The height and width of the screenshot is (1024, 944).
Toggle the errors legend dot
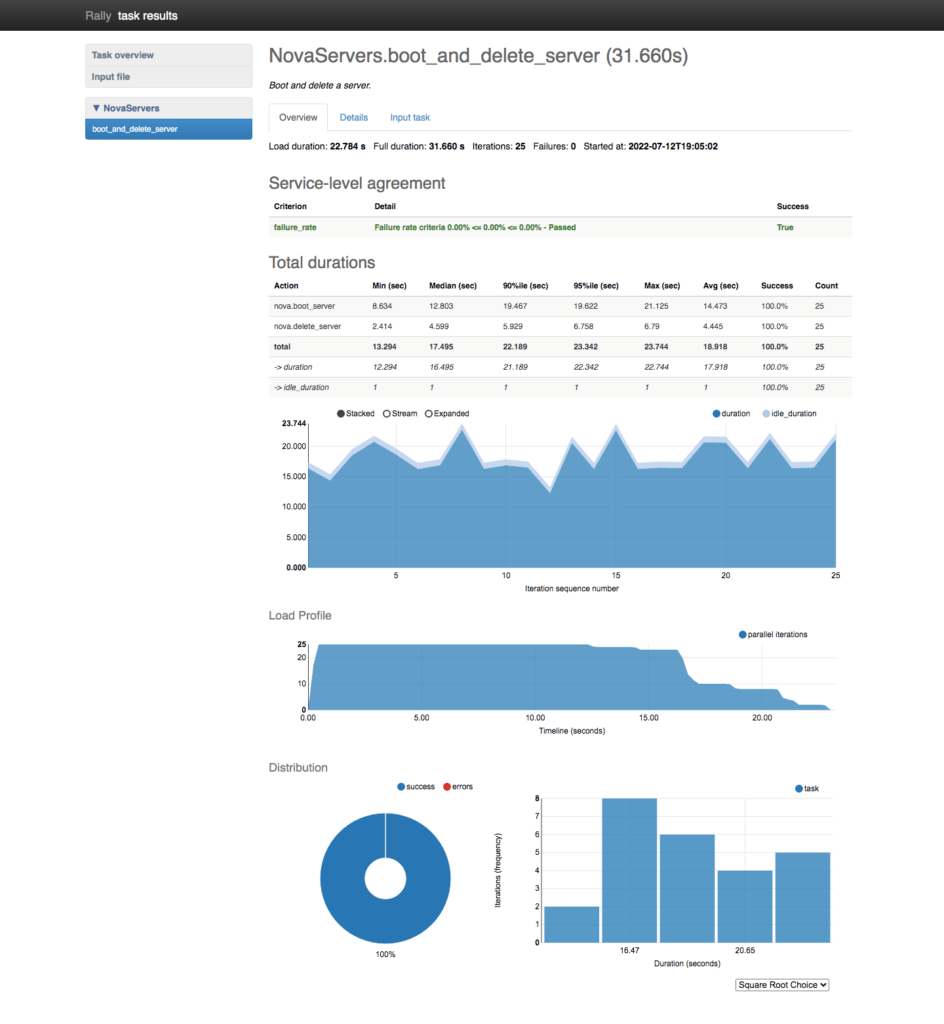446,787
